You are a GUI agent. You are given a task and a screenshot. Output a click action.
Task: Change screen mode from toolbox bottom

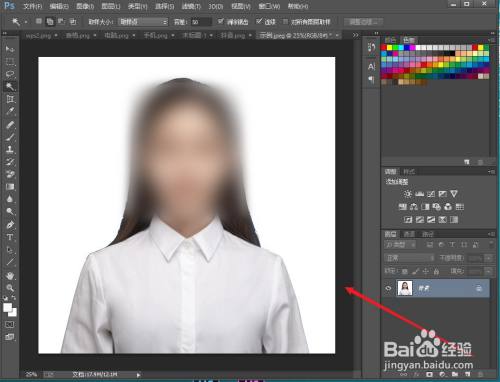click(x=10, y=337)
